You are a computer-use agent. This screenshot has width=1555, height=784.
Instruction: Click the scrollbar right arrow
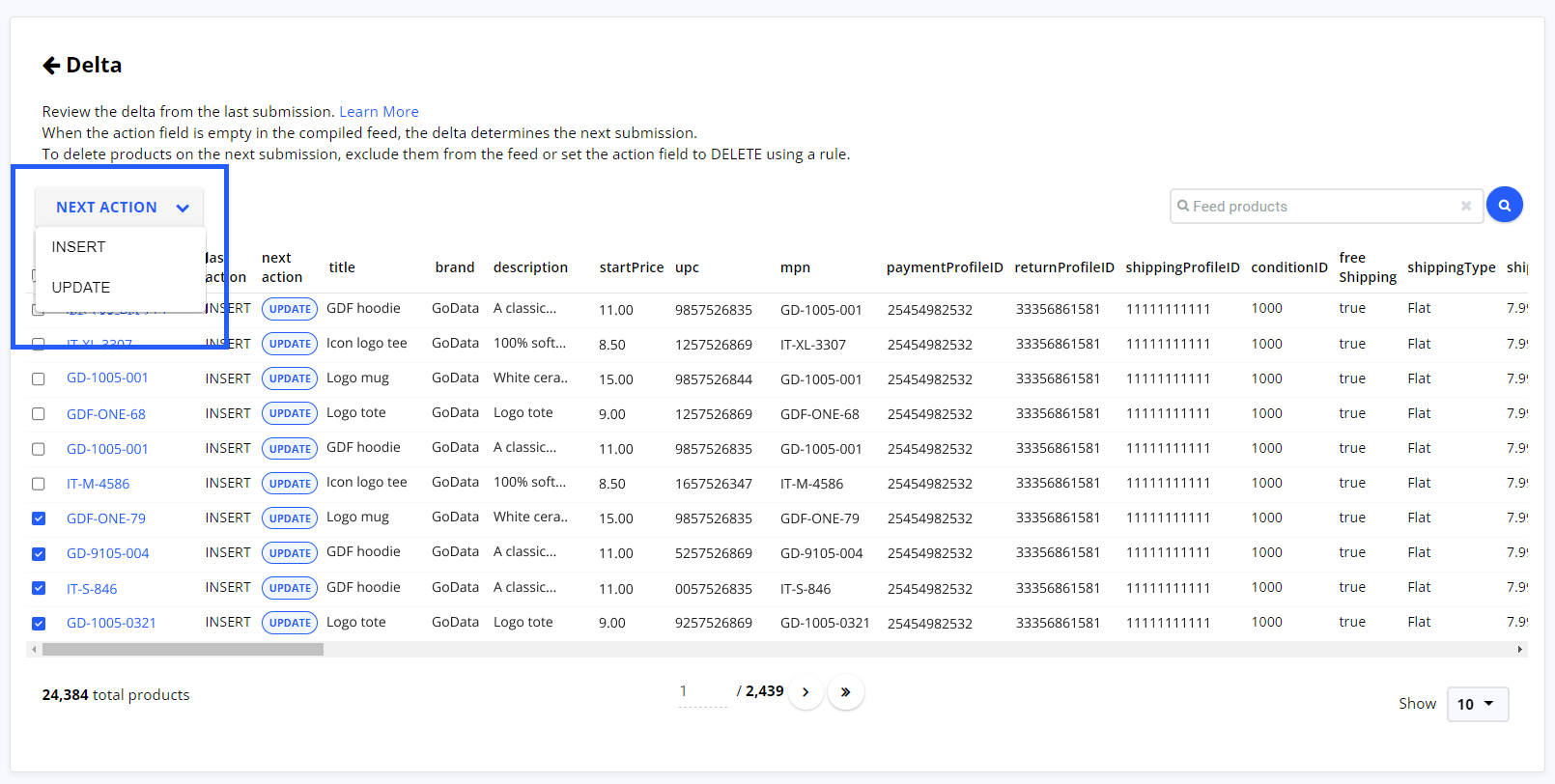click(1519, 650)
